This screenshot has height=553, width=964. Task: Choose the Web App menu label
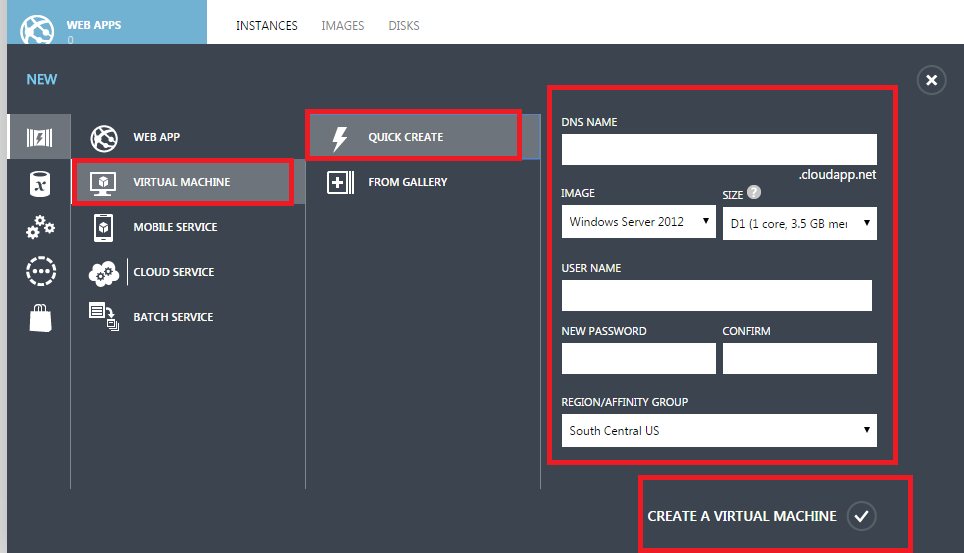[157, 137]
